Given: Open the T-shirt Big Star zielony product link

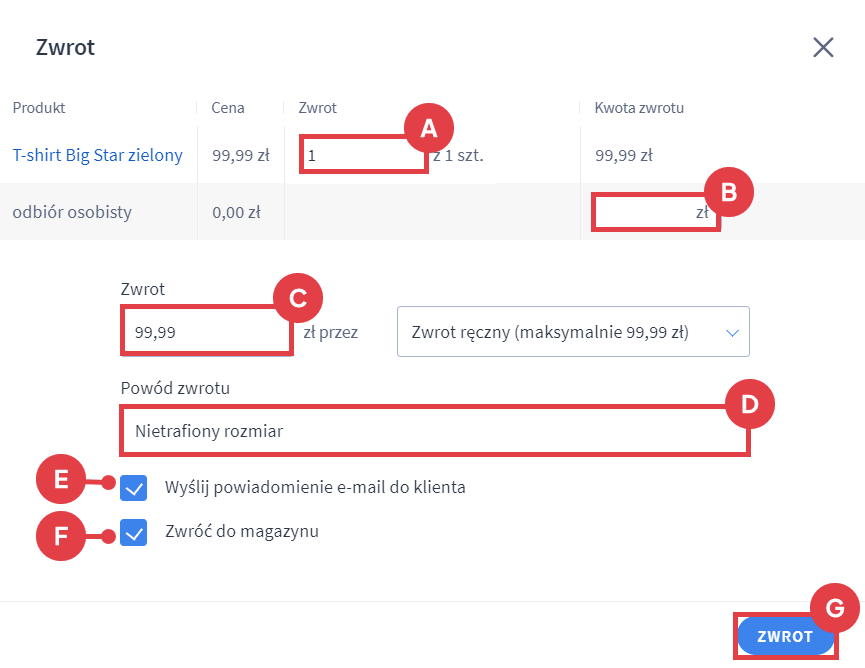Looking at the screenshot, I should click(x=98, y=155).
